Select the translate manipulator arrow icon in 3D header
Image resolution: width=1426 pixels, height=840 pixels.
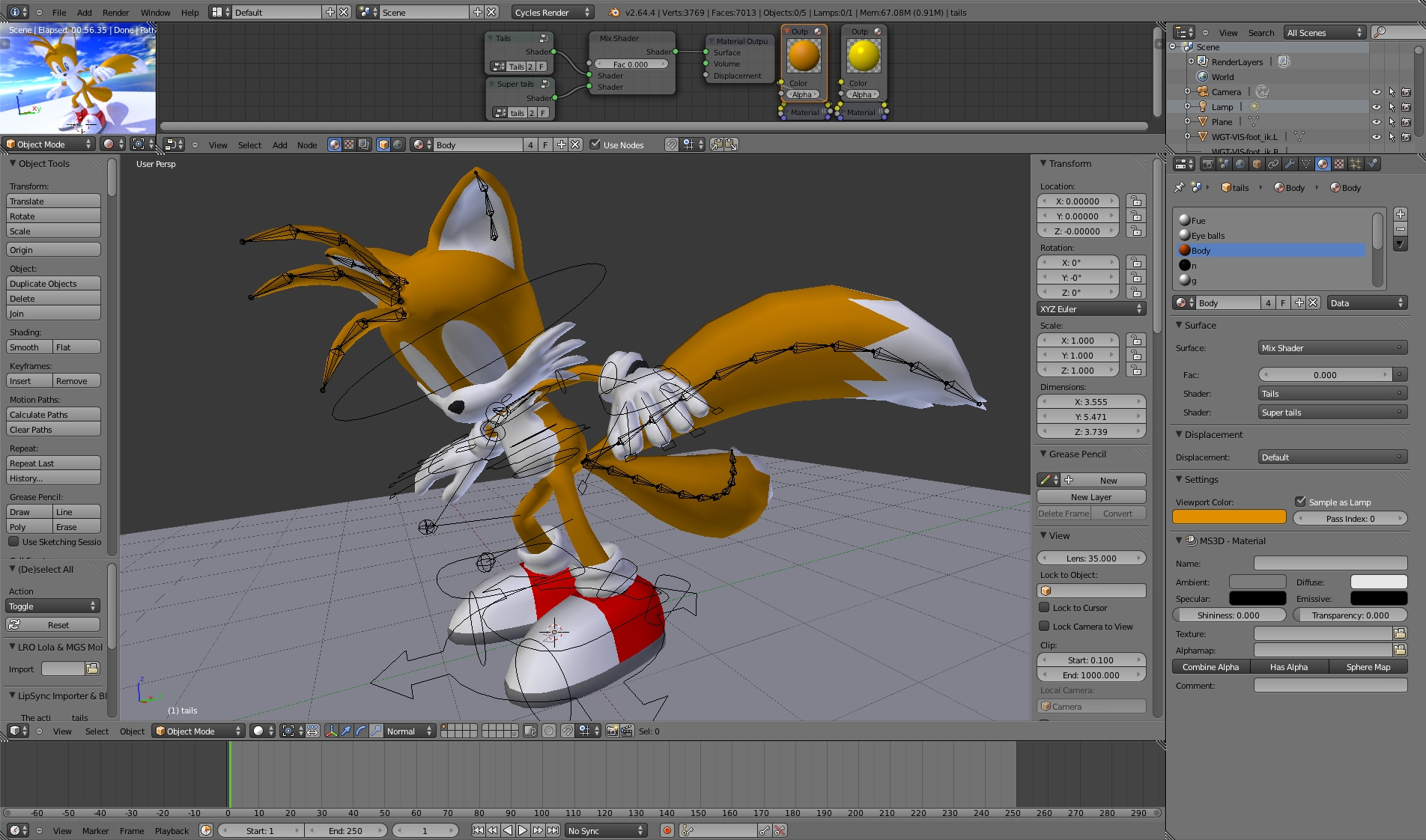[346, 731]
